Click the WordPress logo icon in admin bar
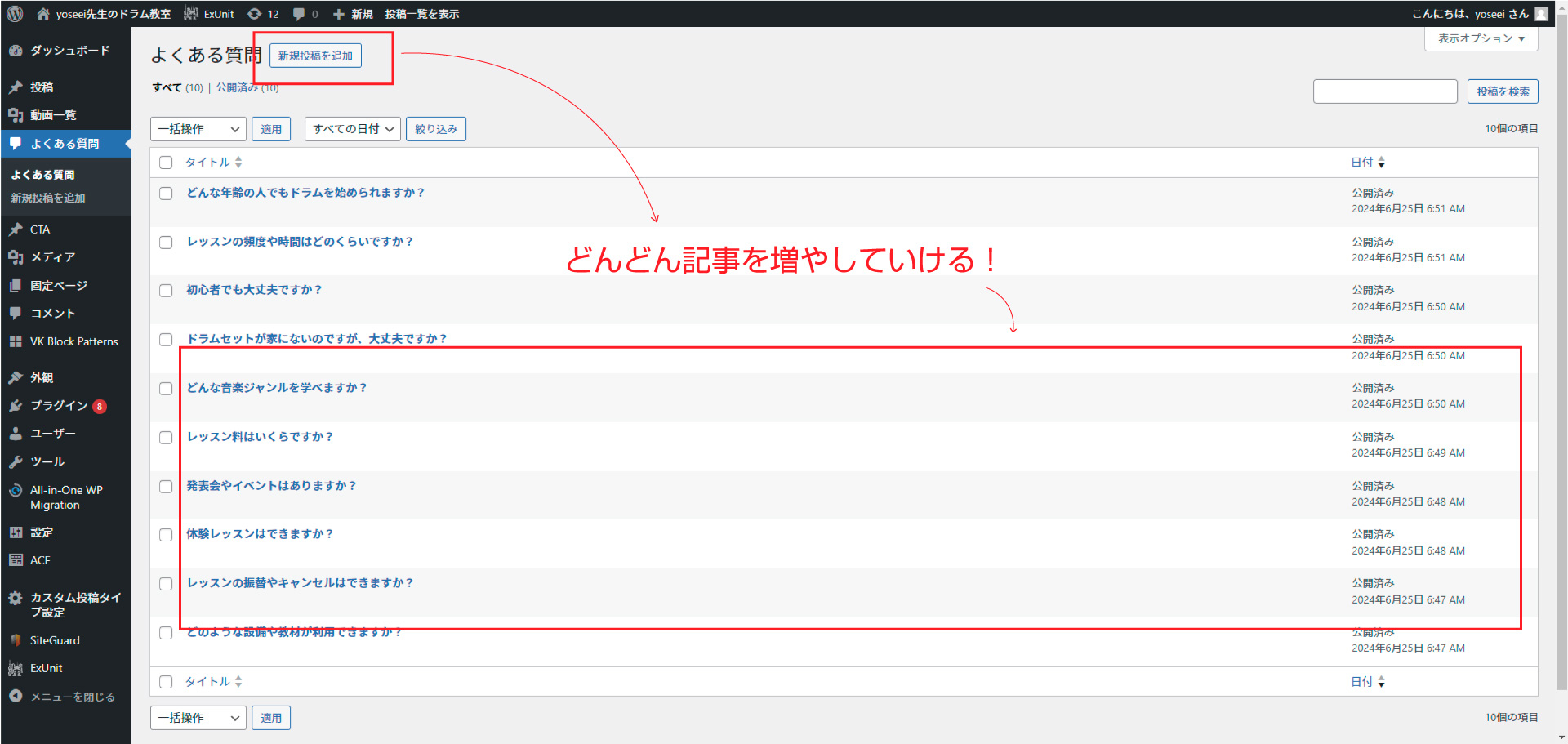Image resolution: width=1568 pixels, height=744 pixels. tap(15, 14)
